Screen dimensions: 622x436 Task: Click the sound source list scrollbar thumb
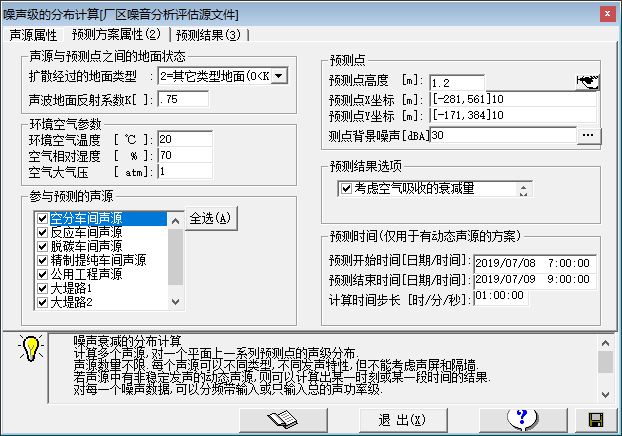[x=175, y=257]
